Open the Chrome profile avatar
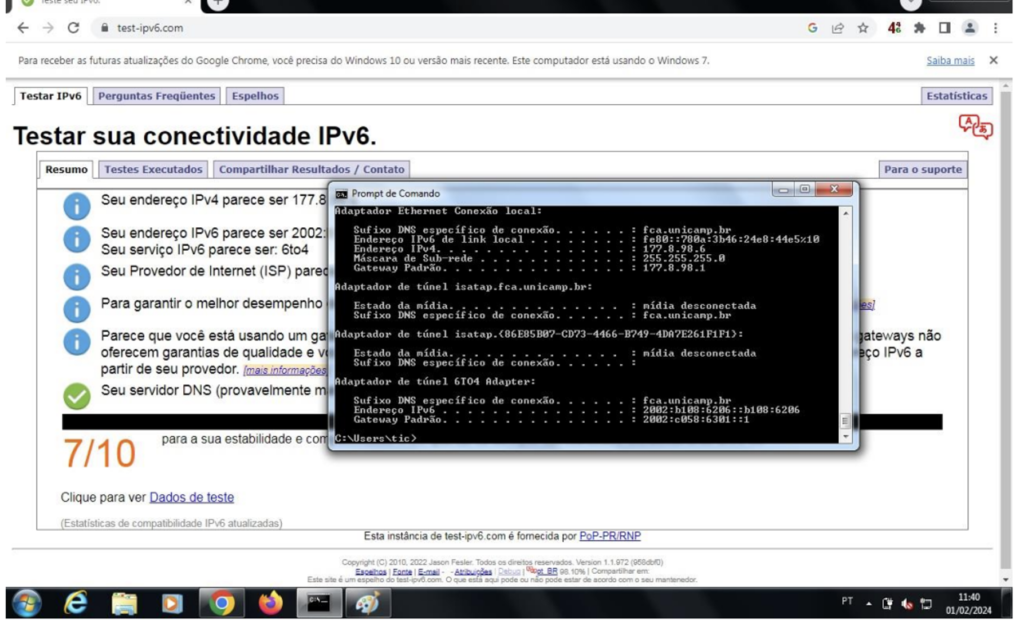This screenshot has height=631, width=1024. 969,28
